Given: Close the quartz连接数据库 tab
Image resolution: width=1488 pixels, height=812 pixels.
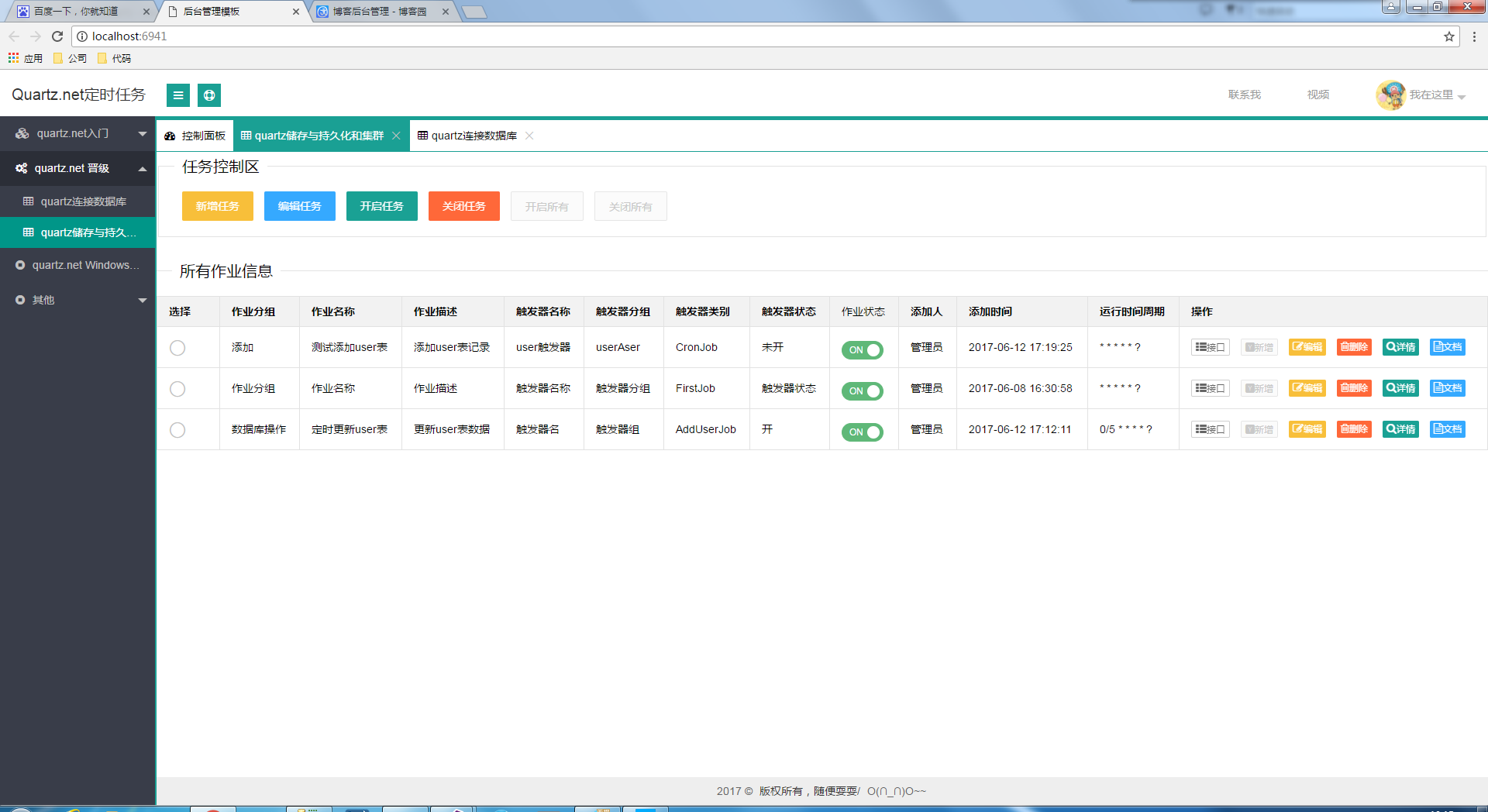Looking at the screenshot, I should (529, 136).
